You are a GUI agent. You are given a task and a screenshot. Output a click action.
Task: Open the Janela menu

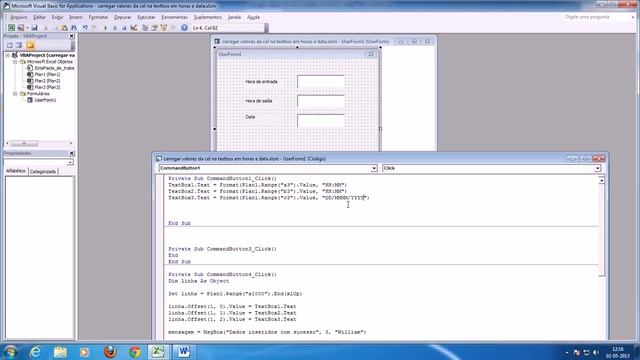(x=234, y=17)
